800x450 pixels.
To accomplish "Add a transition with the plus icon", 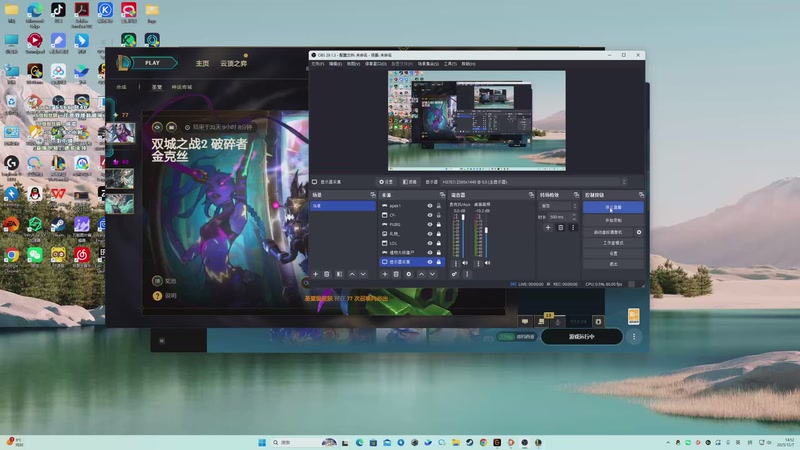I will 548,228.
